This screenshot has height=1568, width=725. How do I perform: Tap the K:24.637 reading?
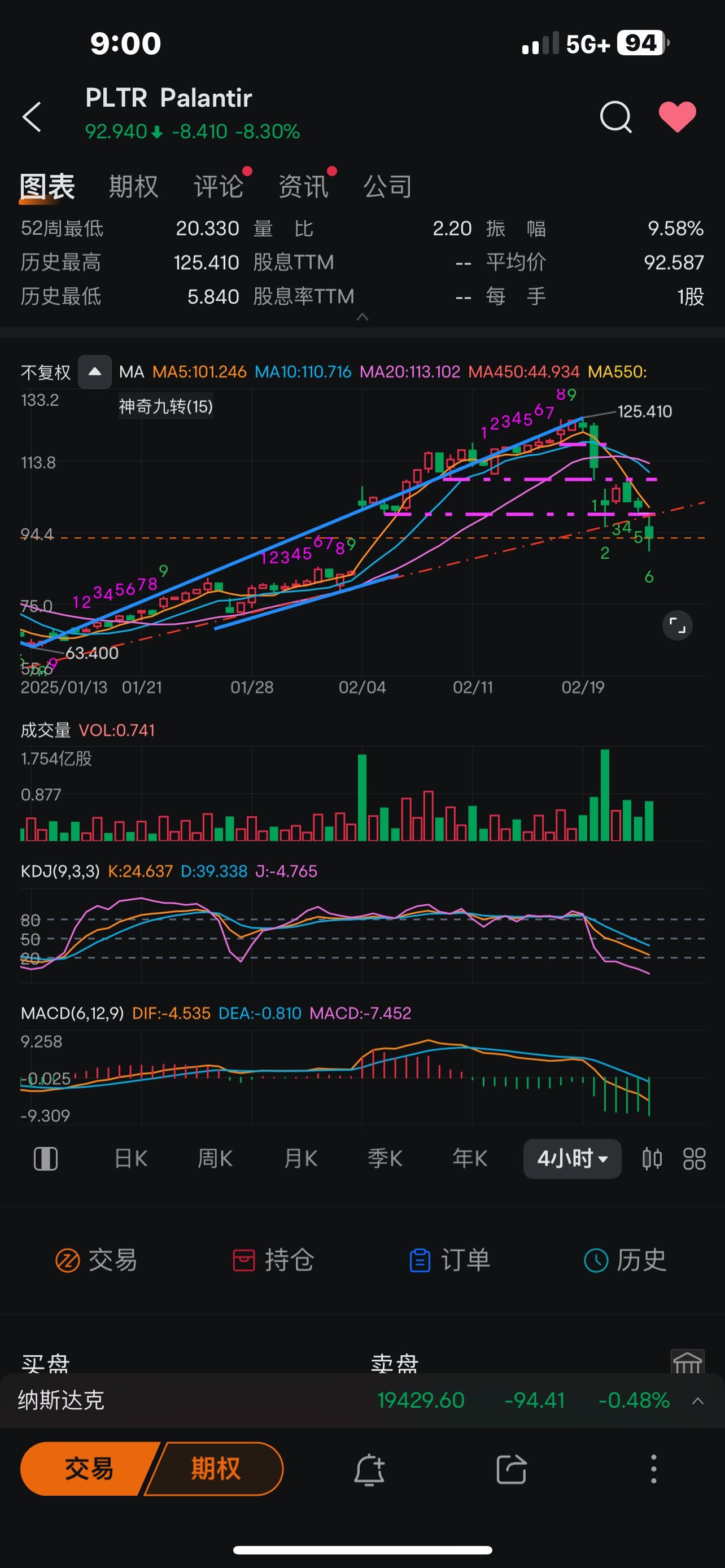pos(140,871)
